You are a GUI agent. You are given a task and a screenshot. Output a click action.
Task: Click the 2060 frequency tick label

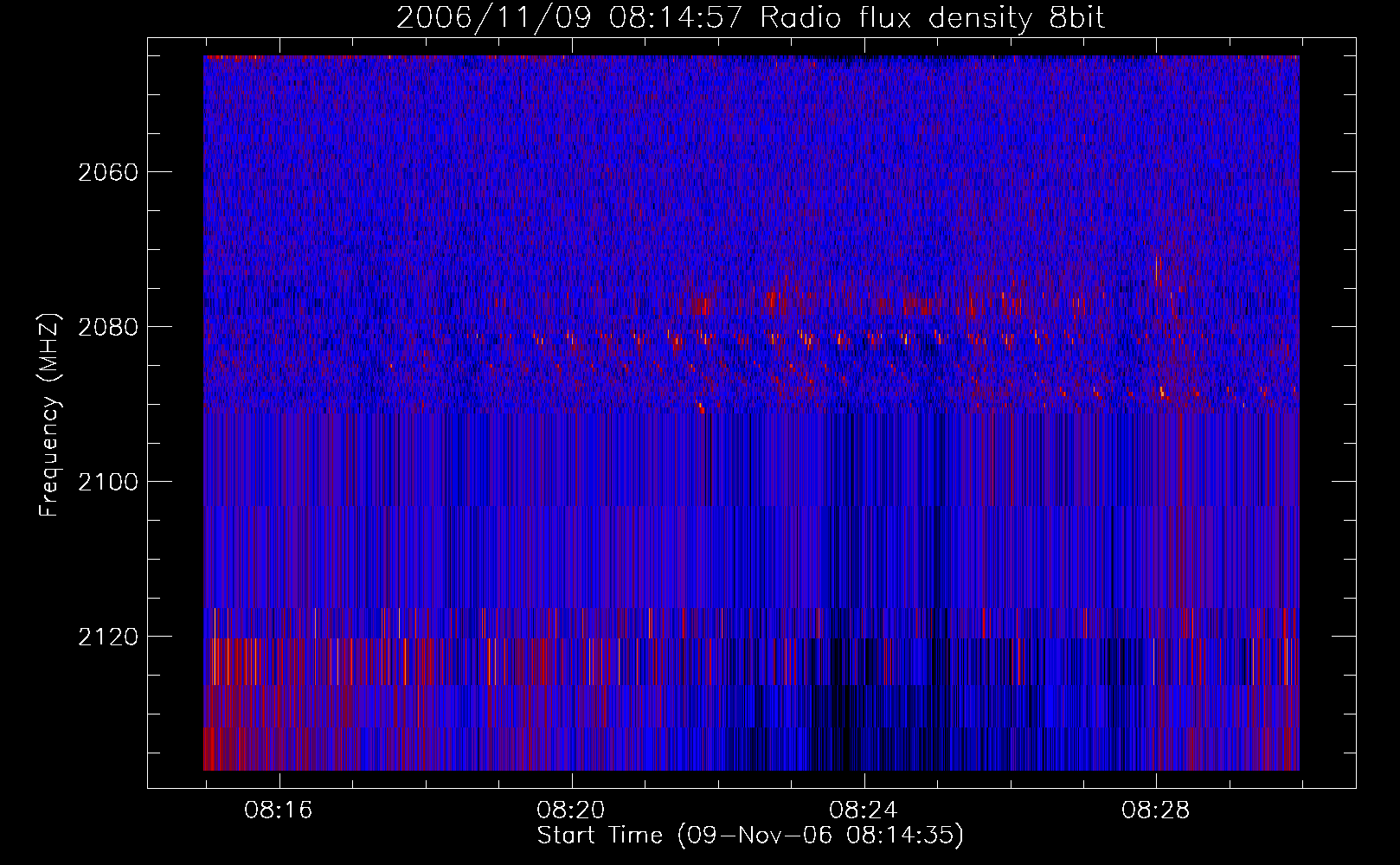pyautogui.click(x=108, y=172)
